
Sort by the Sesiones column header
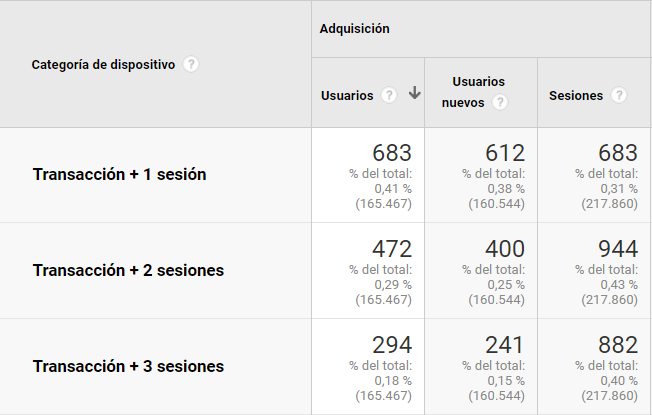[576, 96]
